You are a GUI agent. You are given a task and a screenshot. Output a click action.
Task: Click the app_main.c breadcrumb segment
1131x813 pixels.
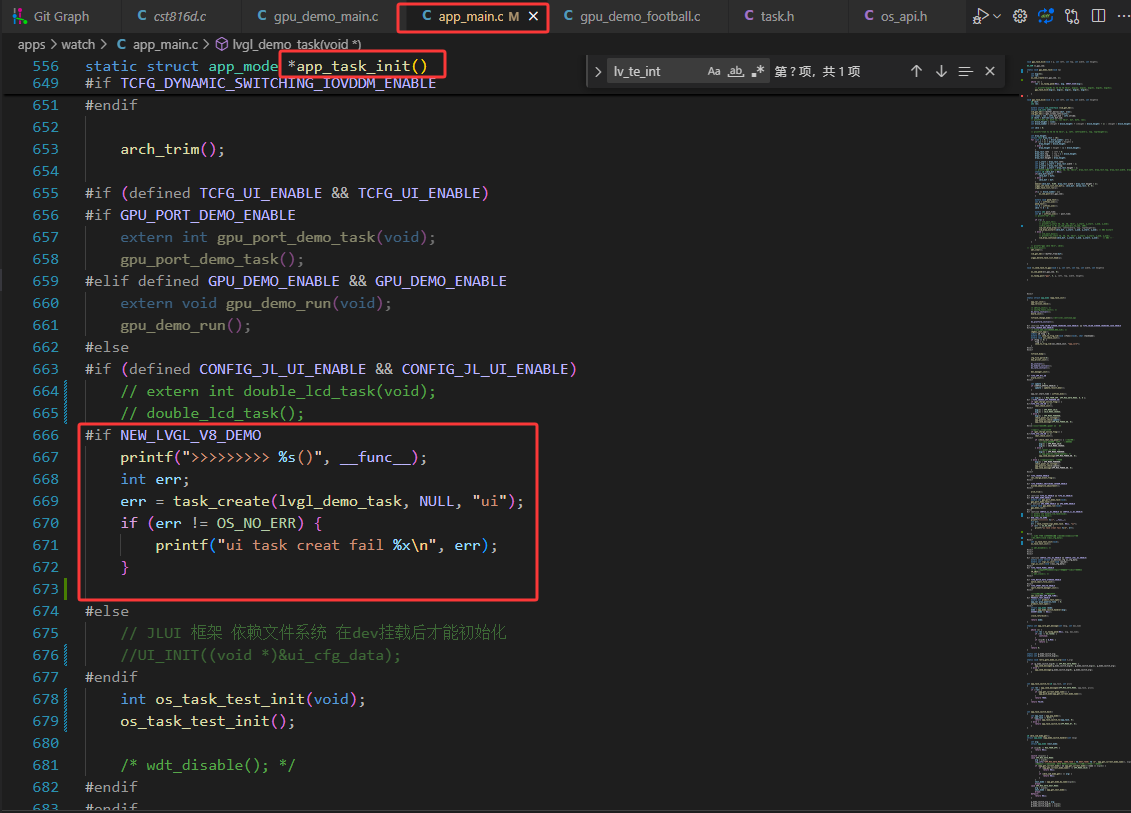pyautogui.click(x=157, y=45)
